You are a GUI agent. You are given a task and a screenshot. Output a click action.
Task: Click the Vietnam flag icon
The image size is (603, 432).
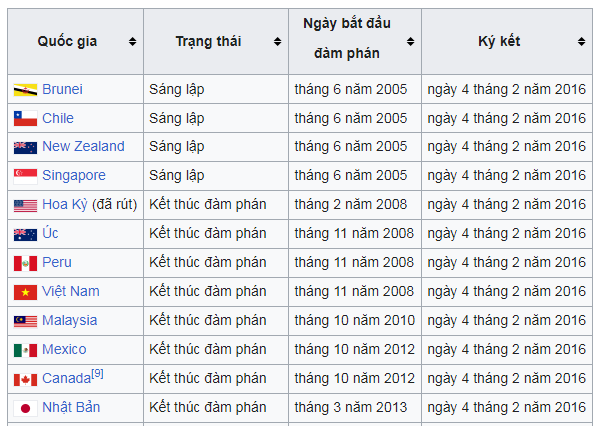pos(25,292)
